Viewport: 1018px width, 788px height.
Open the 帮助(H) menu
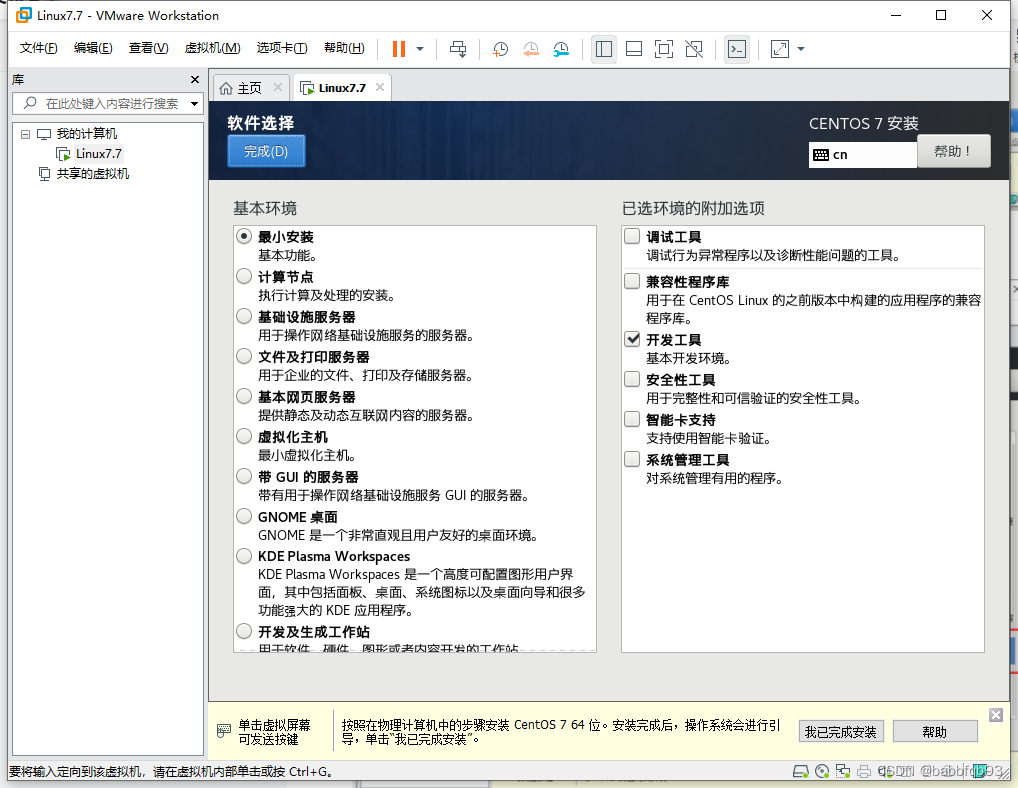point(344,48)
